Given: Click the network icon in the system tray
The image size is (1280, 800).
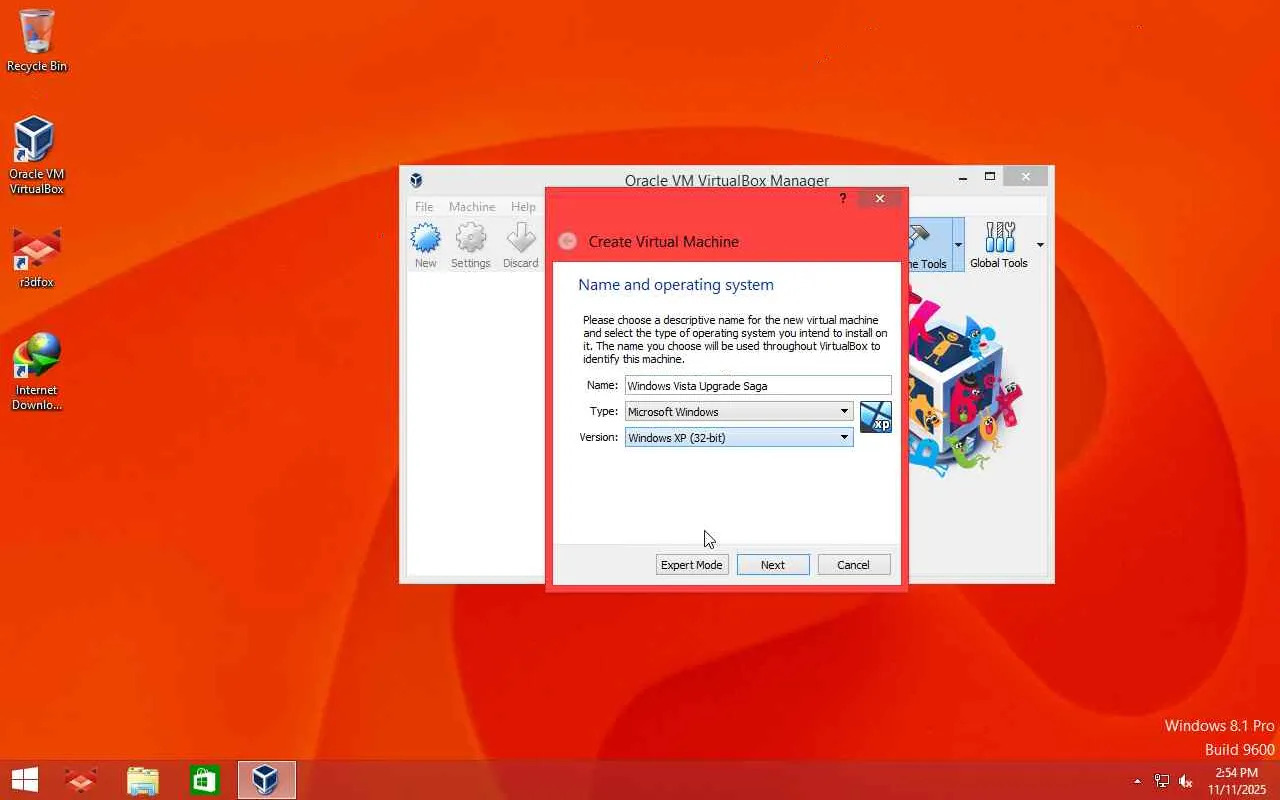Looking at the screenshot, I should point(1162,781).
